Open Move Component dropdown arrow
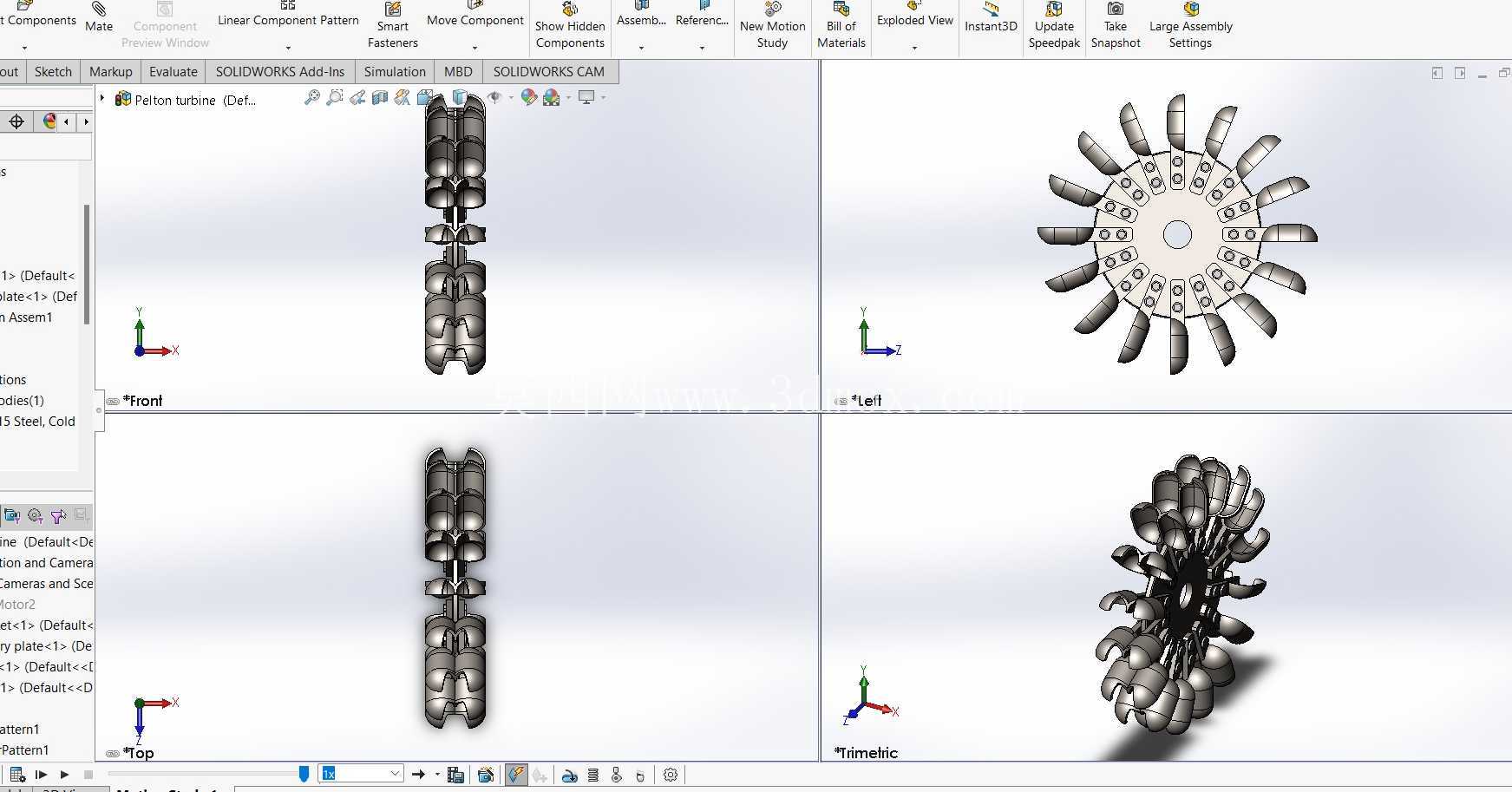 click(x=475, y=47)
